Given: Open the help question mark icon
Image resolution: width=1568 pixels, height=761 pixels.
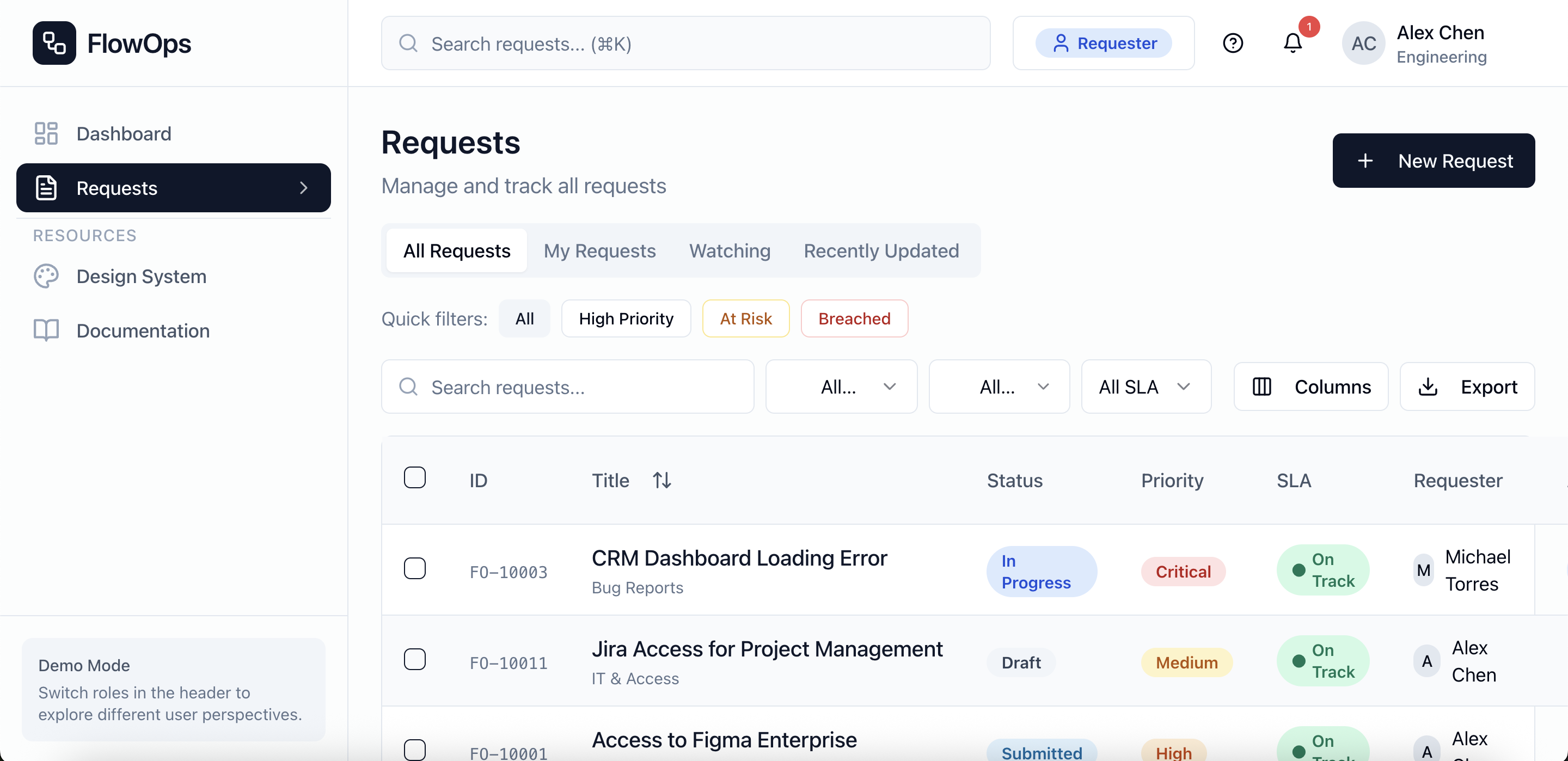Looking at the screenshot, I should 1233,43.
